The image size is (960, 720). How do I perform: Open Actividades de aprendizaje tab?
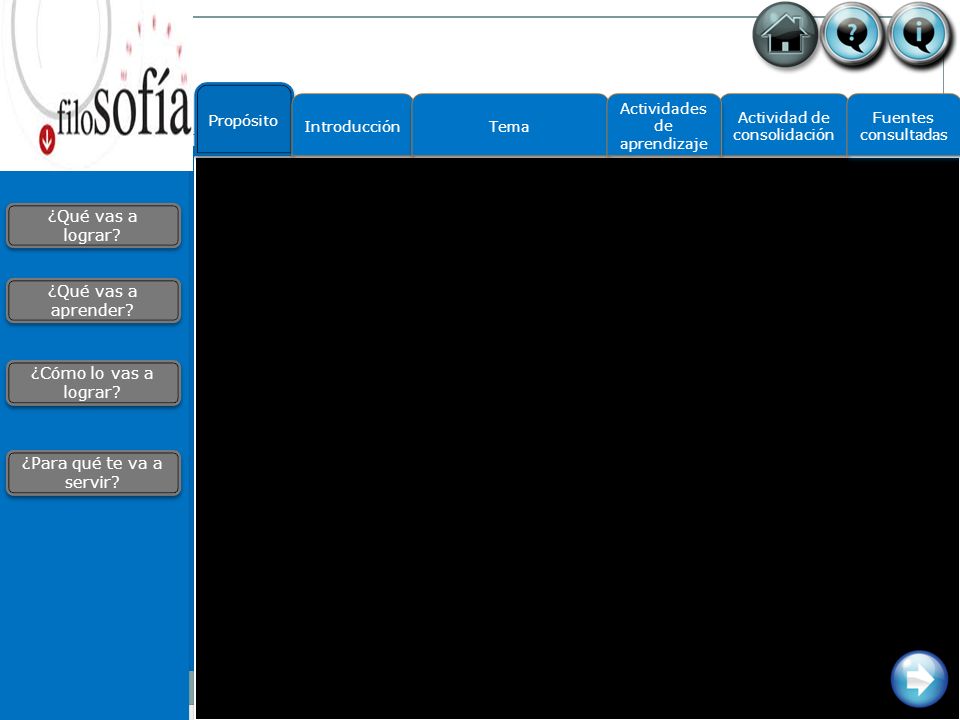coord(664,126)
